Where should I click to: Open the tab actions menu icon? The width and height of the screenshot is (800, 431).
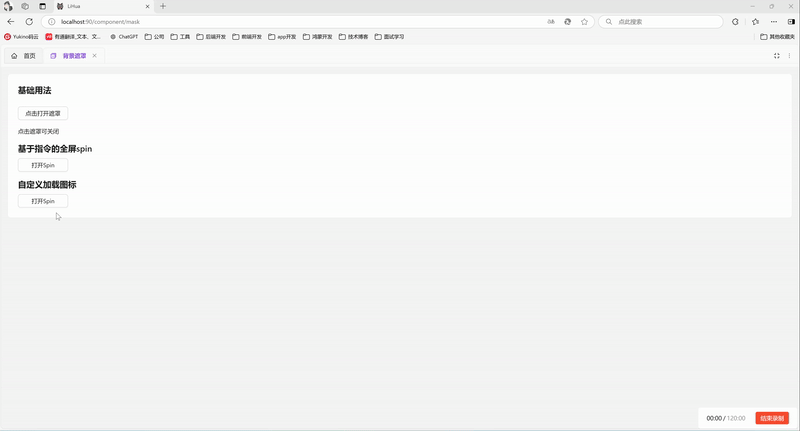click(42, 6)
